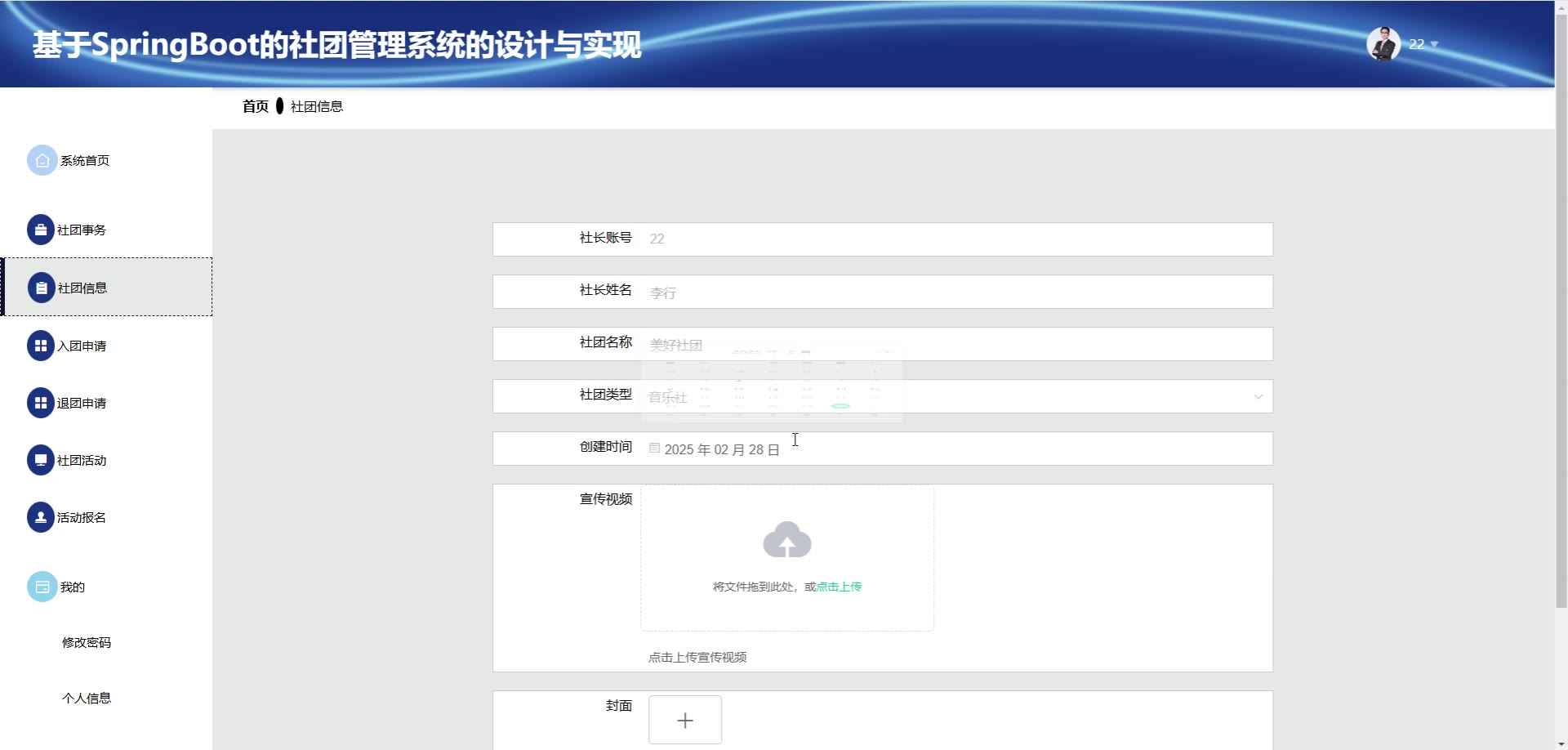The image size is (1568, 750).
Task: Click the 退团申请 grid icon
Action: [x=41, y=403]
